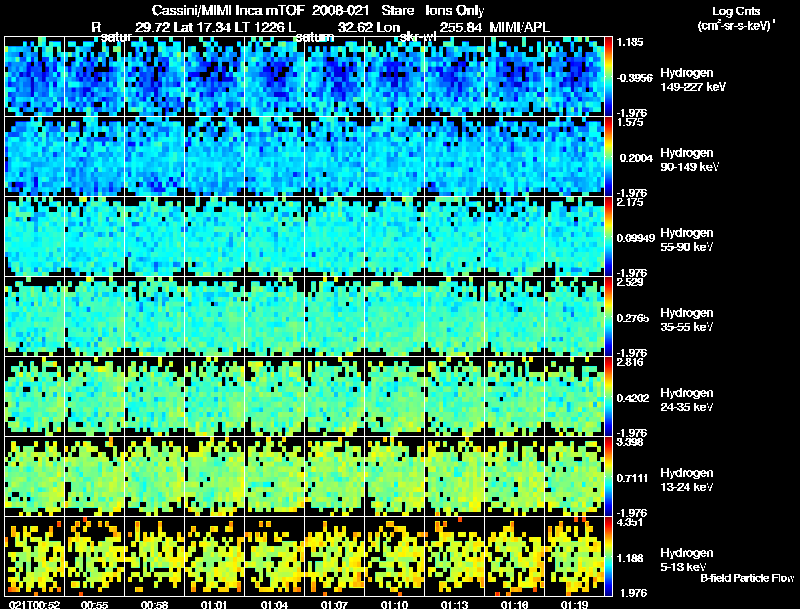
Task: Click the 'Hydrogen 55-90 keV' row label
Action: click(687, 240)
